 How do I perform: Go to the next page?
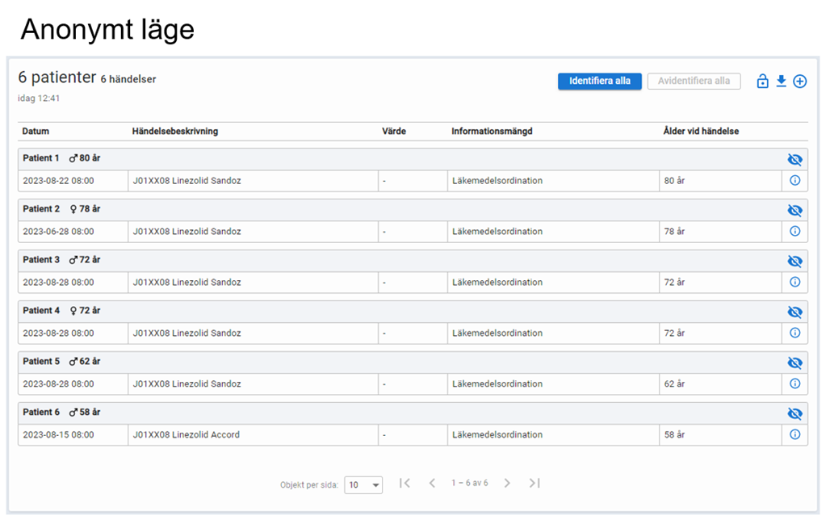click(507, 483)
